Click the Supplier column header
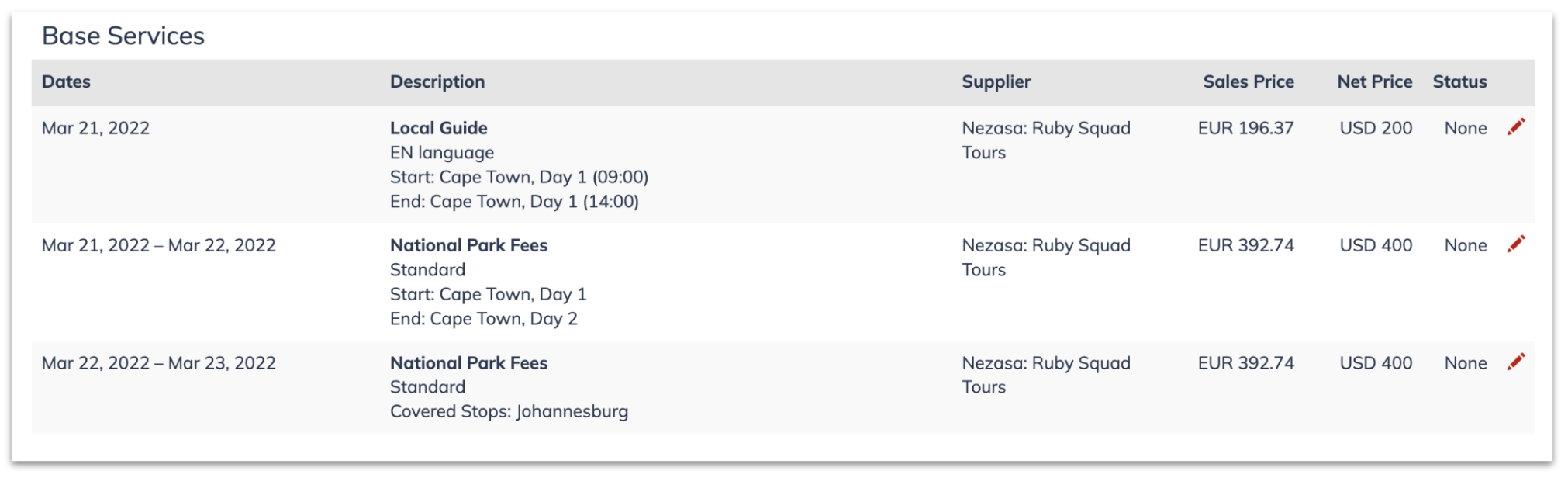The image size is (1568, 478). tap(996, 82)
